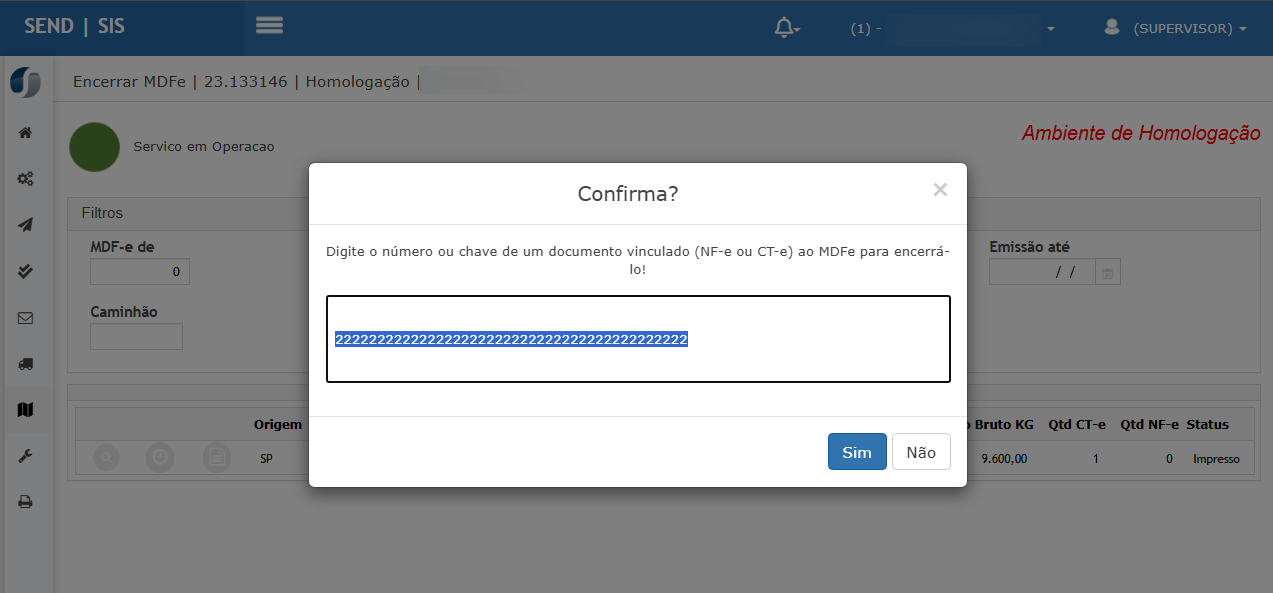Click the paper plane sidebar icon
The width and height of the screenshot is (1273, 593).
point(26,225)
